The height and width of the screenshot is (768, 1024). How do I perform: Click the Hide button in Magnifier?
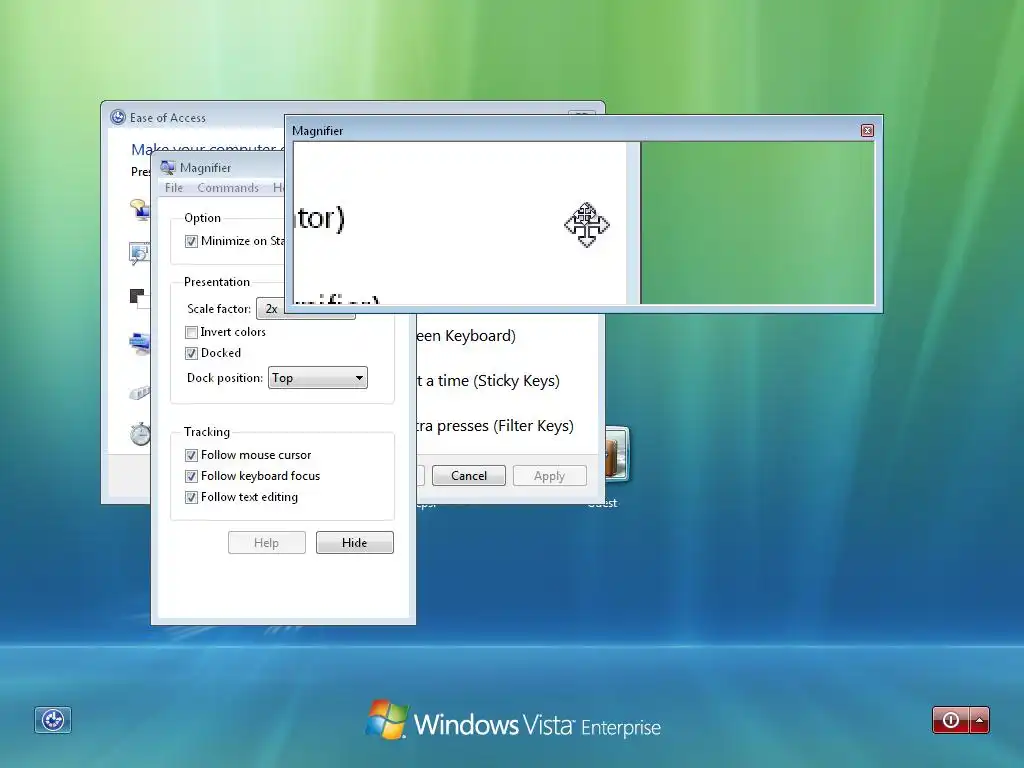click(x=355, y=543)
